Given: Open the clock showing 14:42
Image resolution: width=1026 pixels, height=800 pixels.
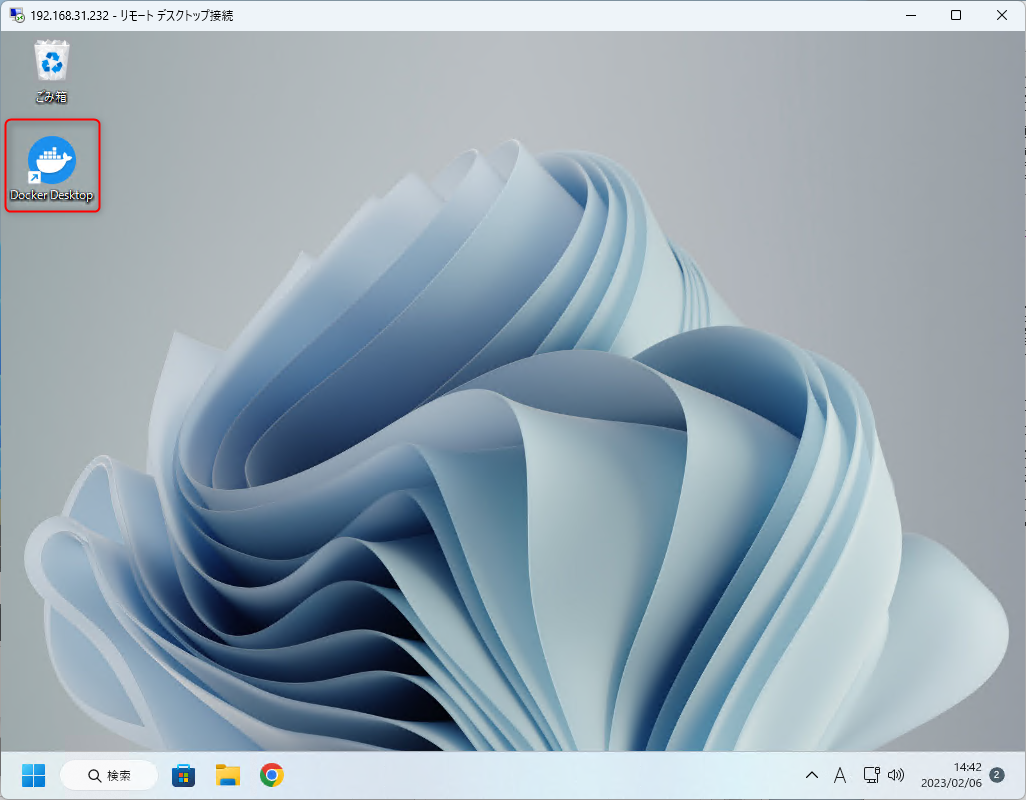Looking at the screenshot, I should (x=967, y=767).
